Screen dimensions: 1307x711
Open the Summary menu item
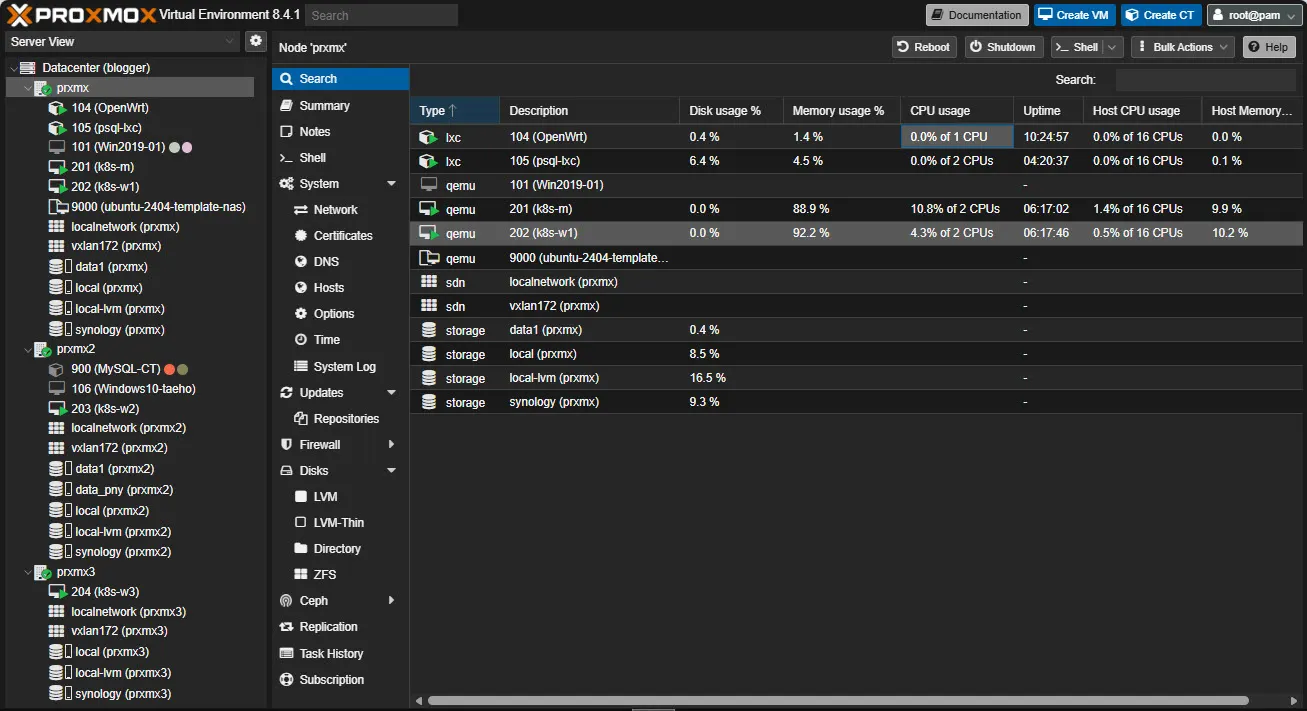click(x=340, y=106)
